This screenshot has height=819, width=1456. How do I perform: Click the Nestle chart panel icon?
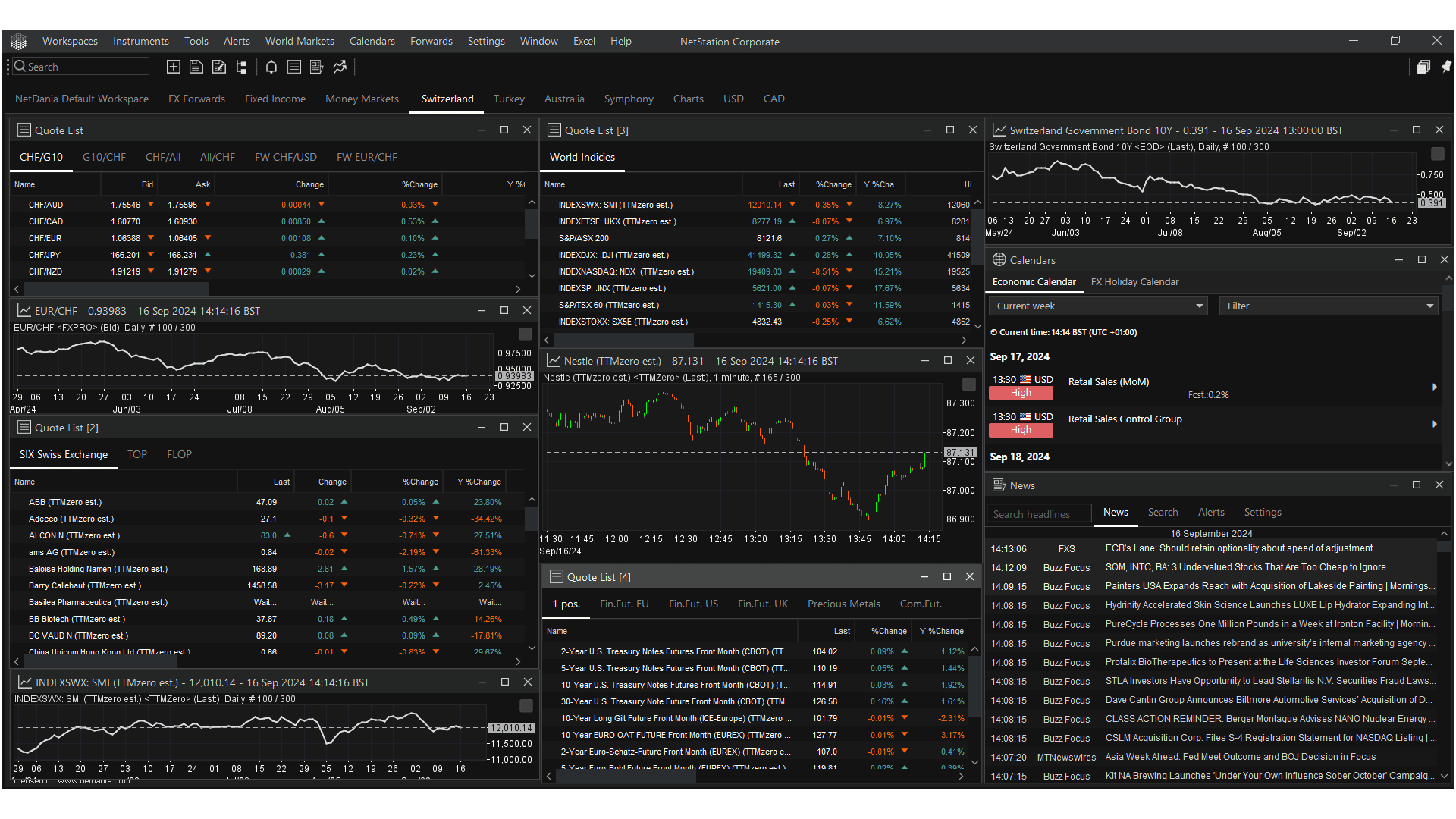(554, 360)
